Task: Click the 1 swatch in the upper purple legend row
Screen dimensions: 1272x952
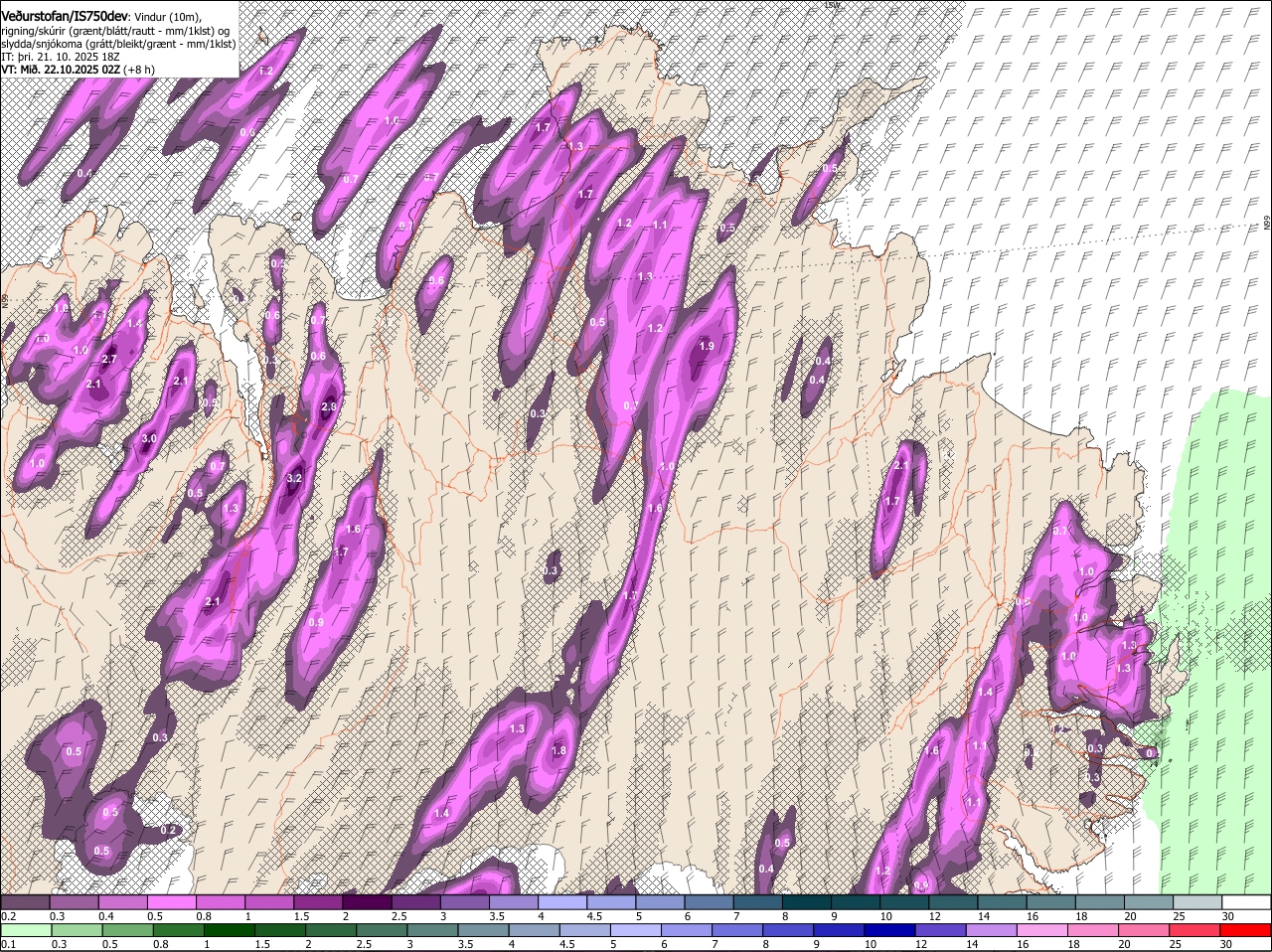Action: (269, 902)
